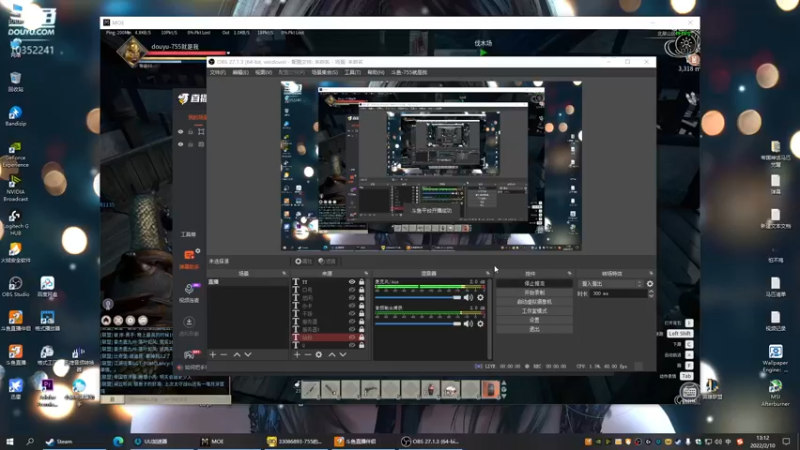Image resolution: width=800 pixels, height=450 pixels.
Task: Remove scene with minus icon in scenes panel
Action: pos(224,354)
